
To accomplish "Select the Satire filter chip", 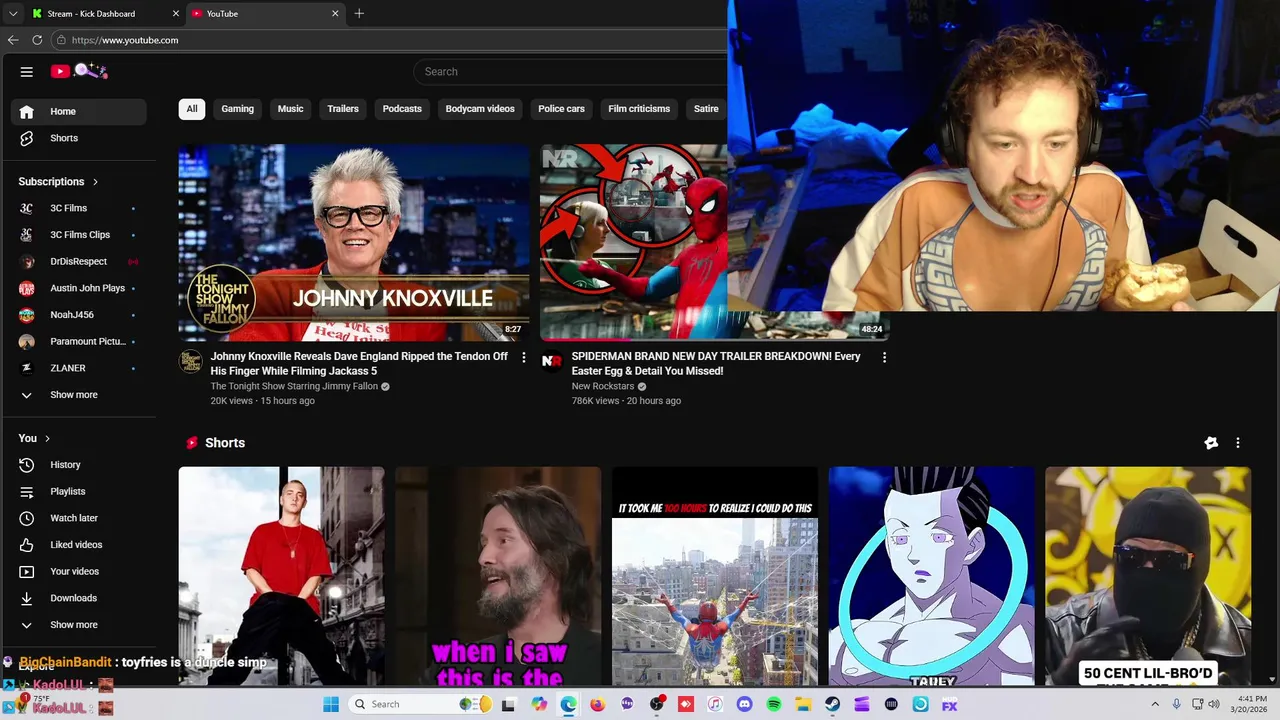I will [x=706, y=109].
